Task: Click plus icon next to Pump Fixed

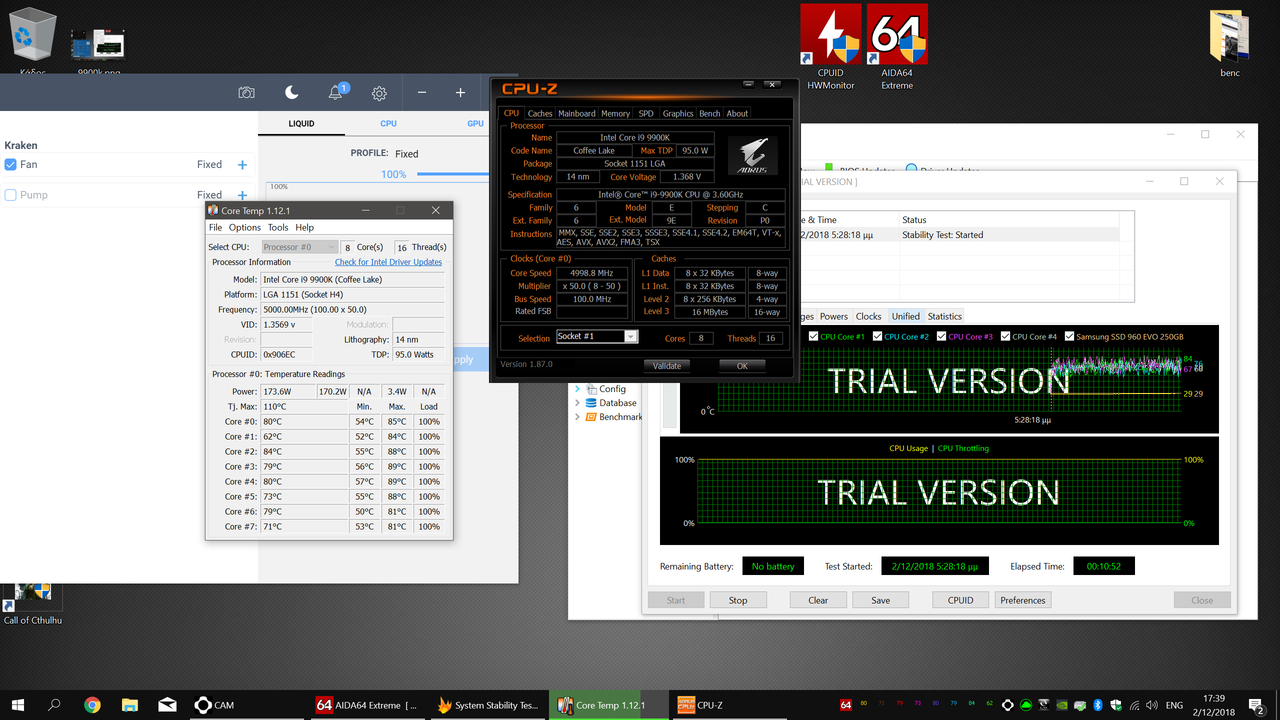Action: click(242, 195)
